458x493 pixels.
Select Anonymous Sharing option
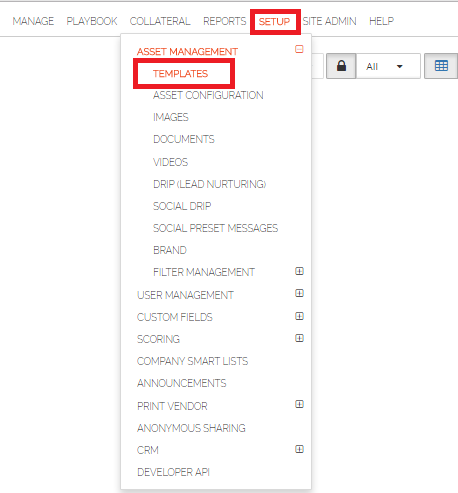[x=191, y=428]
